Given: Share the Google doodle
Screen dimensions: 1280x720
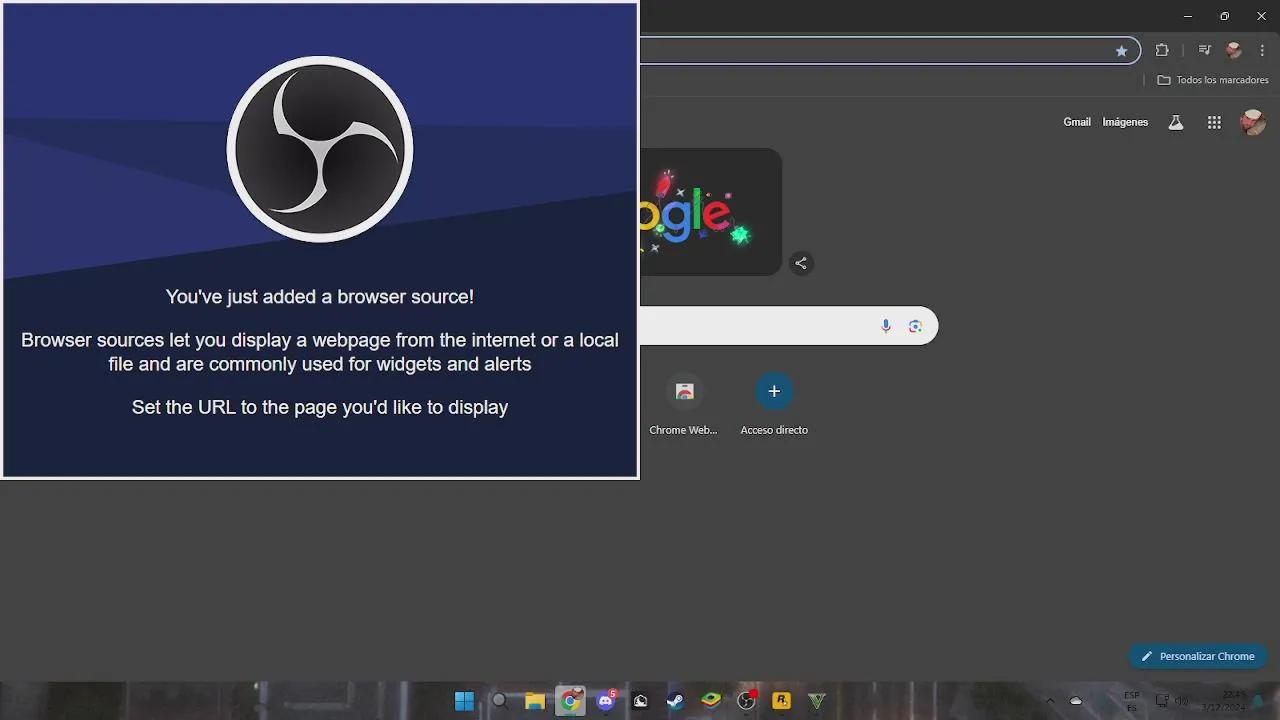Looking at the screenshot, I should point(801,263).
